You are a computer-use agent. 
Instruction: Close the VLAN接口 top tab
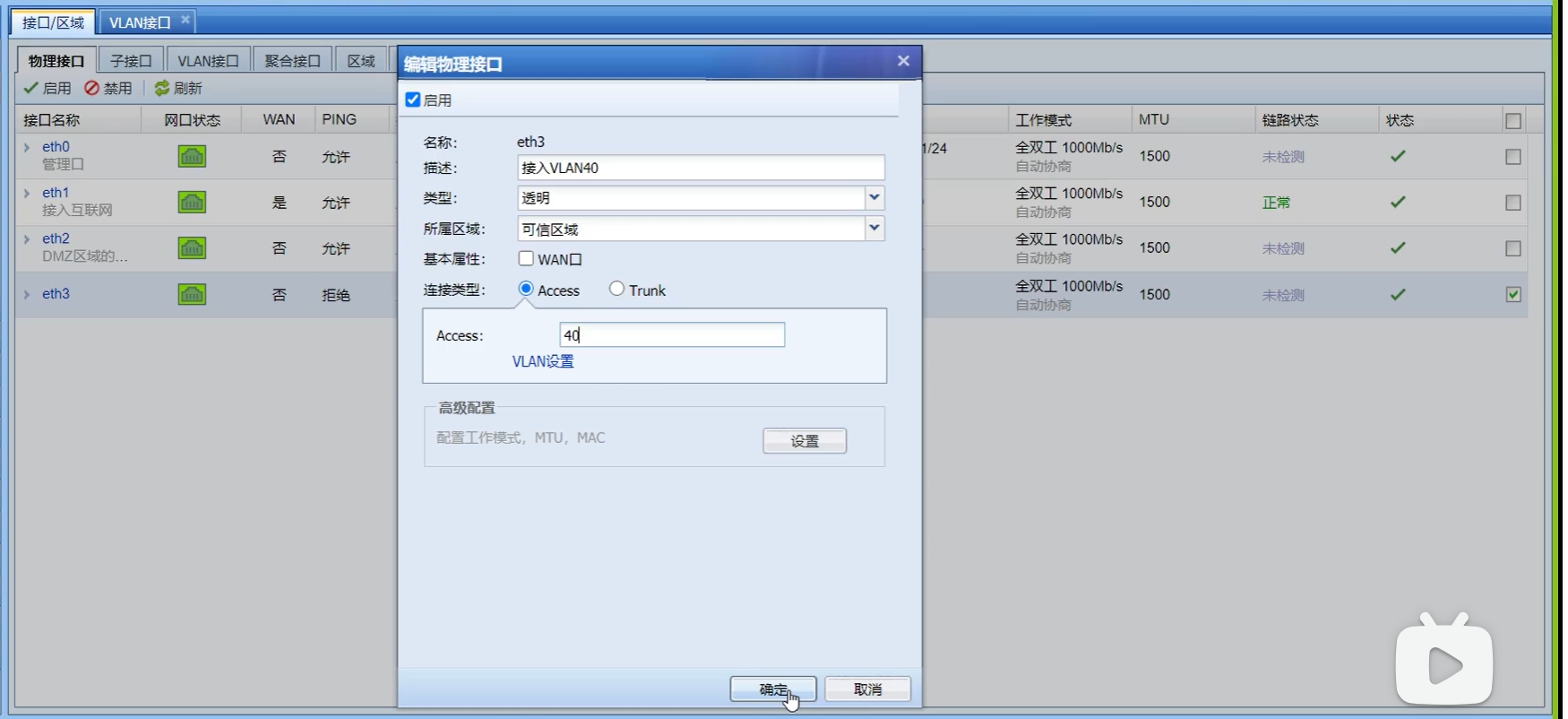pyautogui.click(x=185, y=20)
